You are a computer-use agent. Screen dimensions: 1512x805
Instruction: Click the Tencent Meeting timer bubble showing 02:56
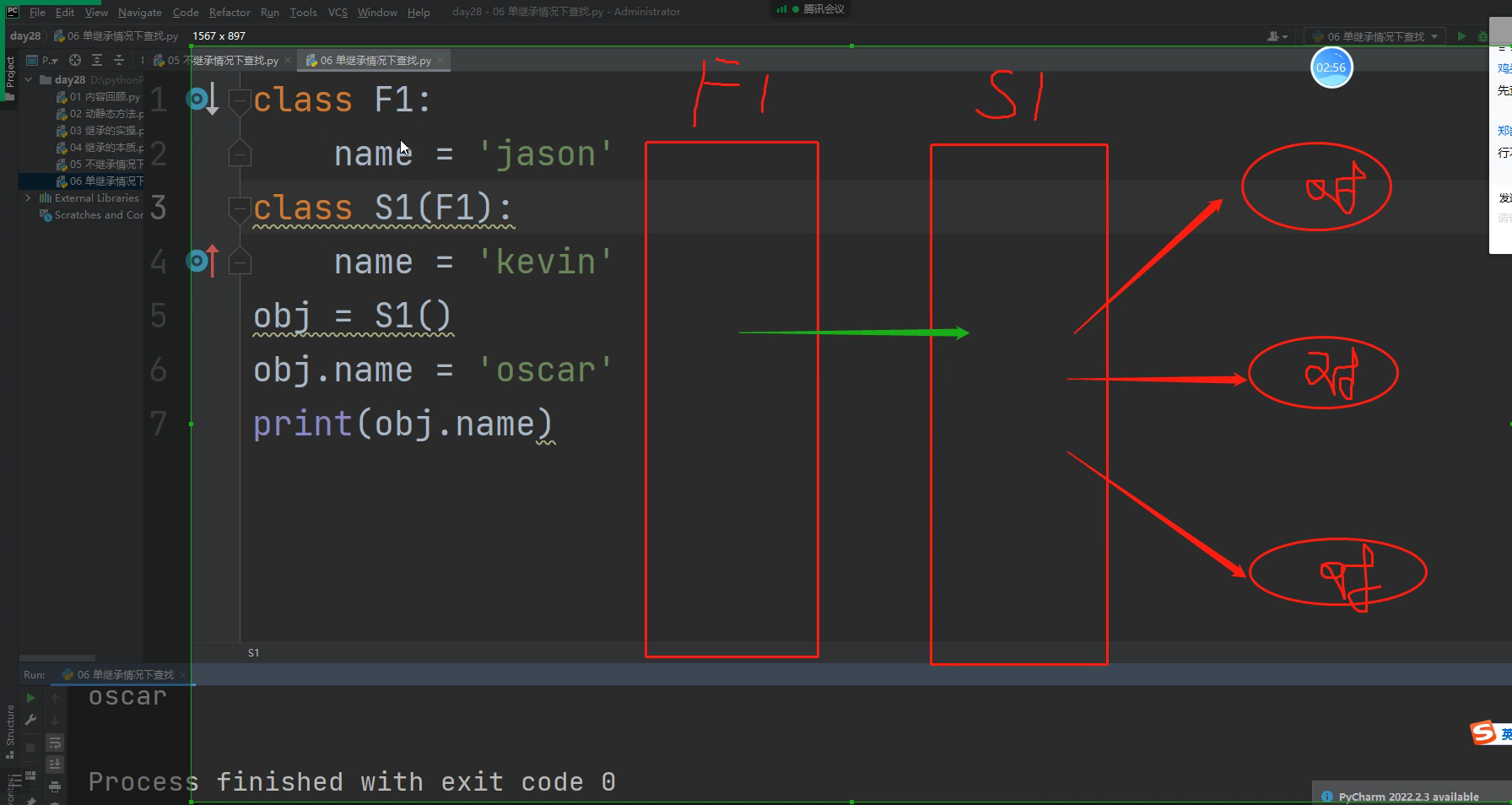tap(1331, 68)
